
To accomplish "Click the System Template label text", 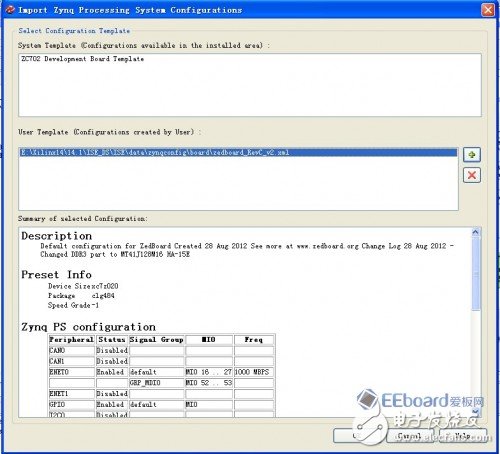I will [x=144, y=45].
